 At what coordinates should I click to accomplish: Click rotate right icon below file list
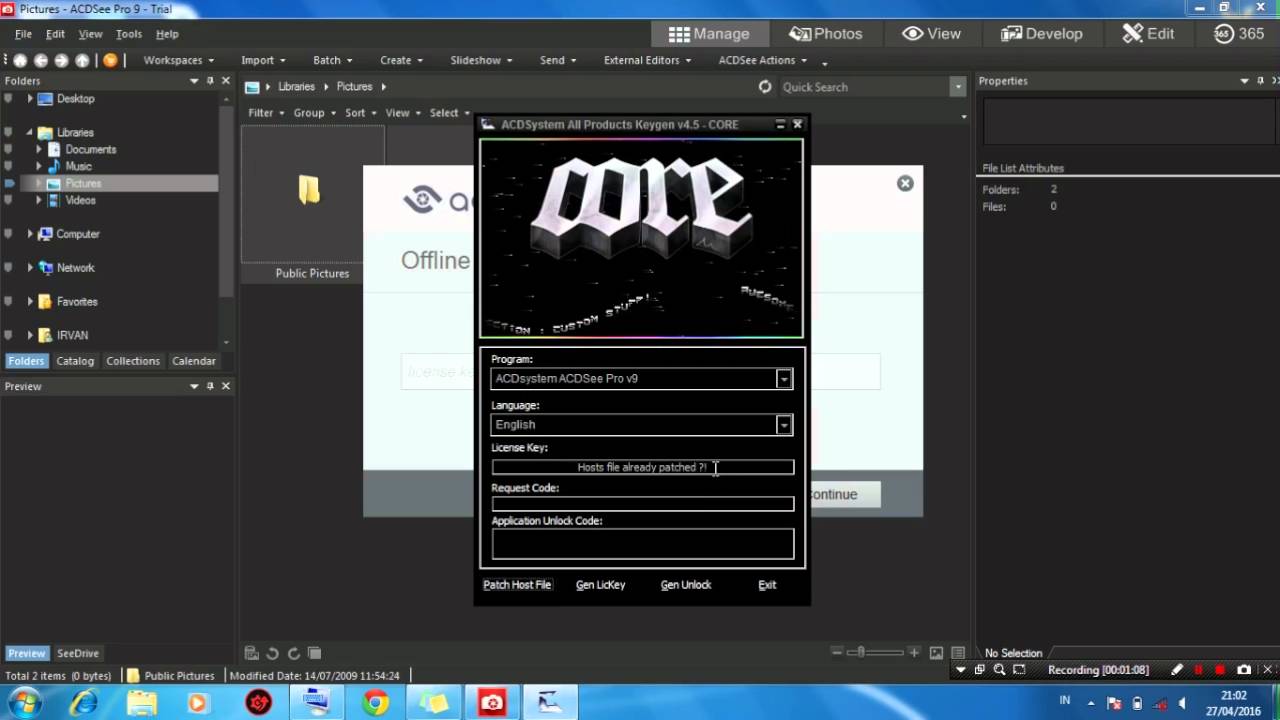(x=293, y=653)
